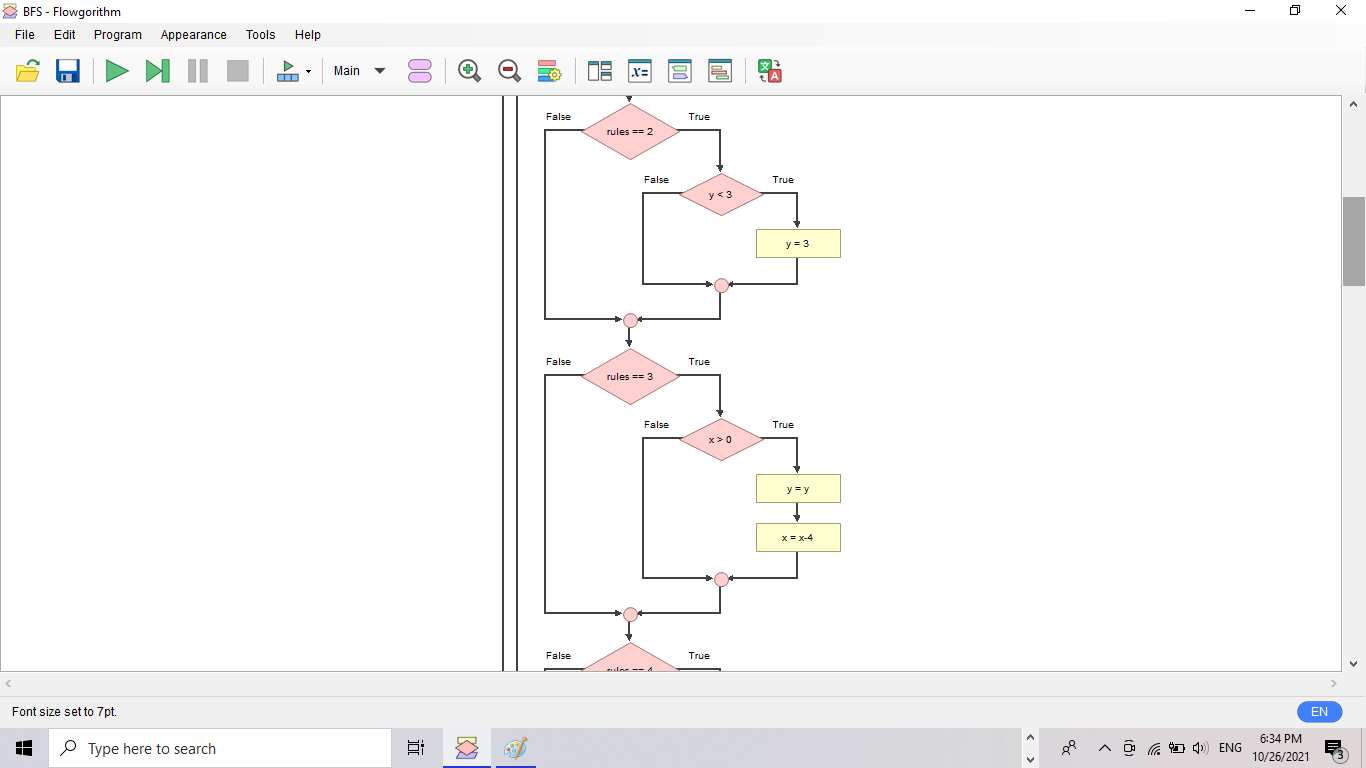The height and width of the screenshot is (768, 1366).
Task: Open the Windows Start menu
Action: 24,748
